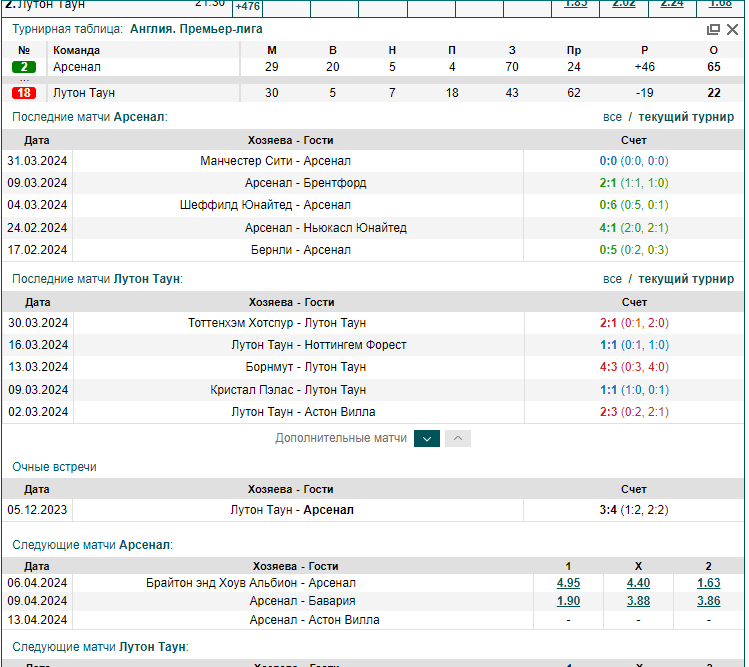Click Лутон Таун points value 22
Screen dimensions: 749x667
pos(714,93)
